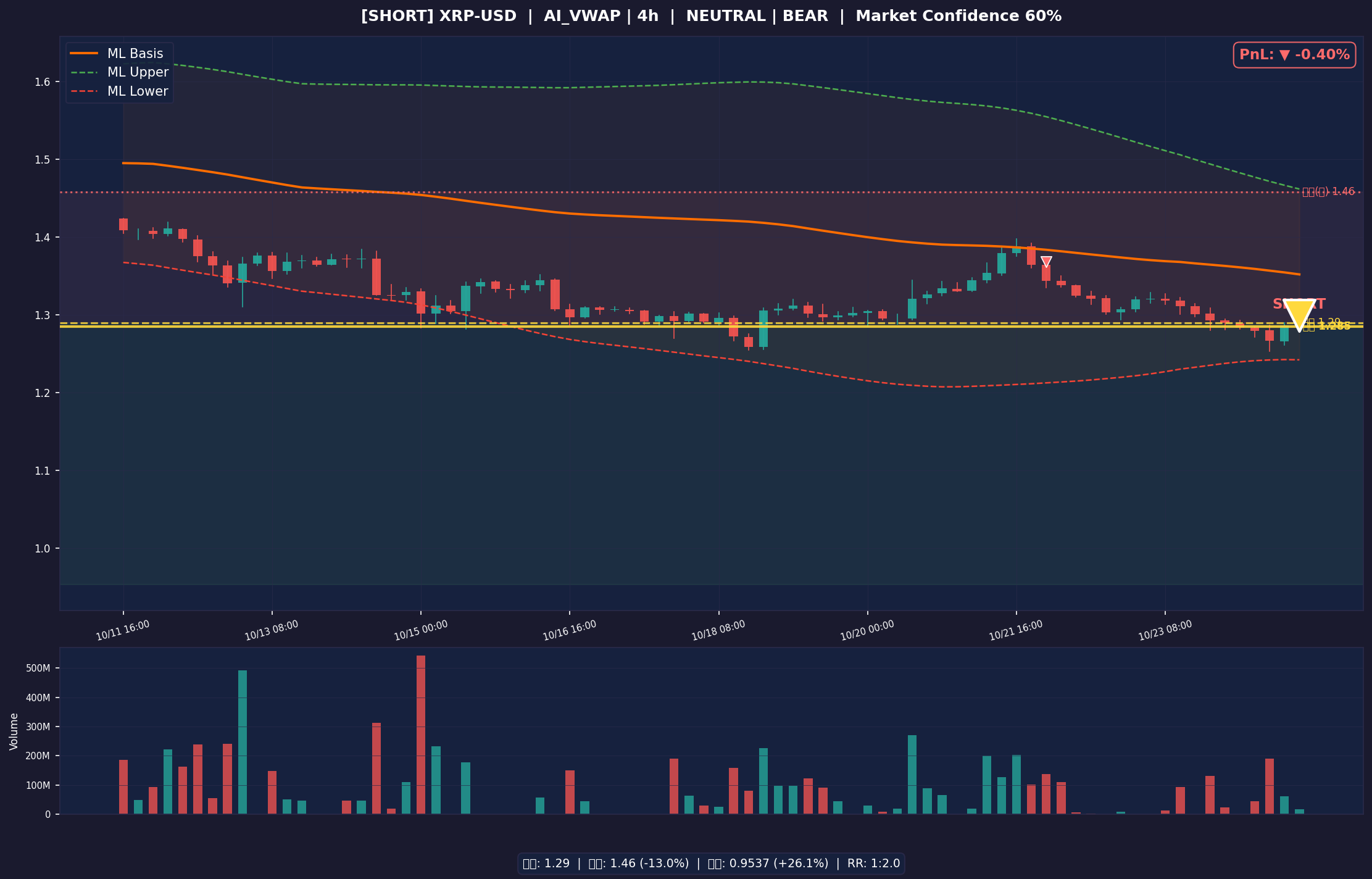Click the 0 volume axis label
The height and width of the screenshot is (879, 1372).
(48, 815)
